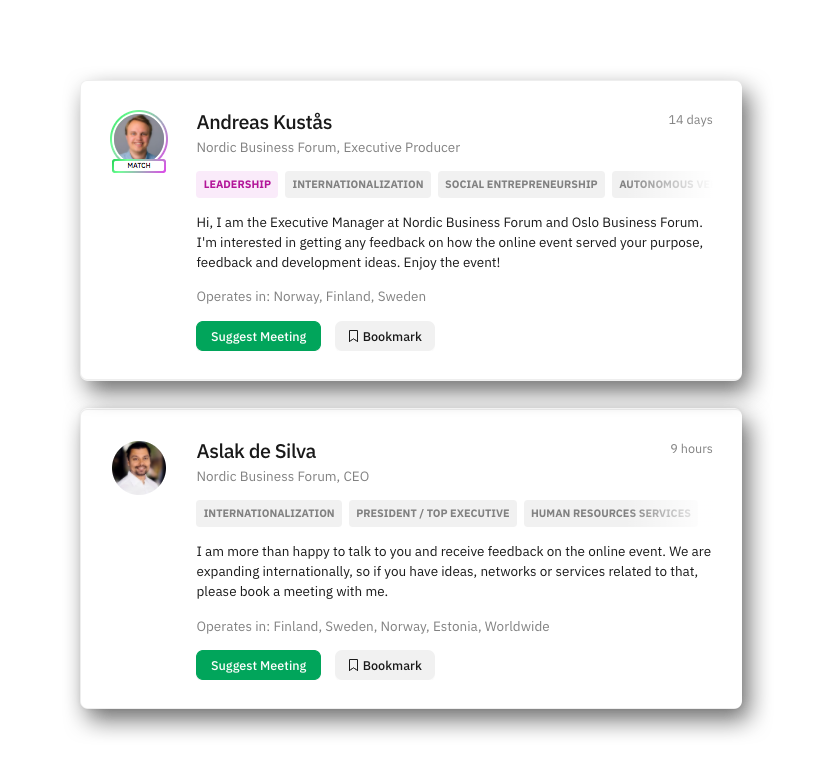The width and height of the screenshot is (815, 771).
Task: Click Nordic Business Forum, CEO subtitle
Action: [283, 477]
